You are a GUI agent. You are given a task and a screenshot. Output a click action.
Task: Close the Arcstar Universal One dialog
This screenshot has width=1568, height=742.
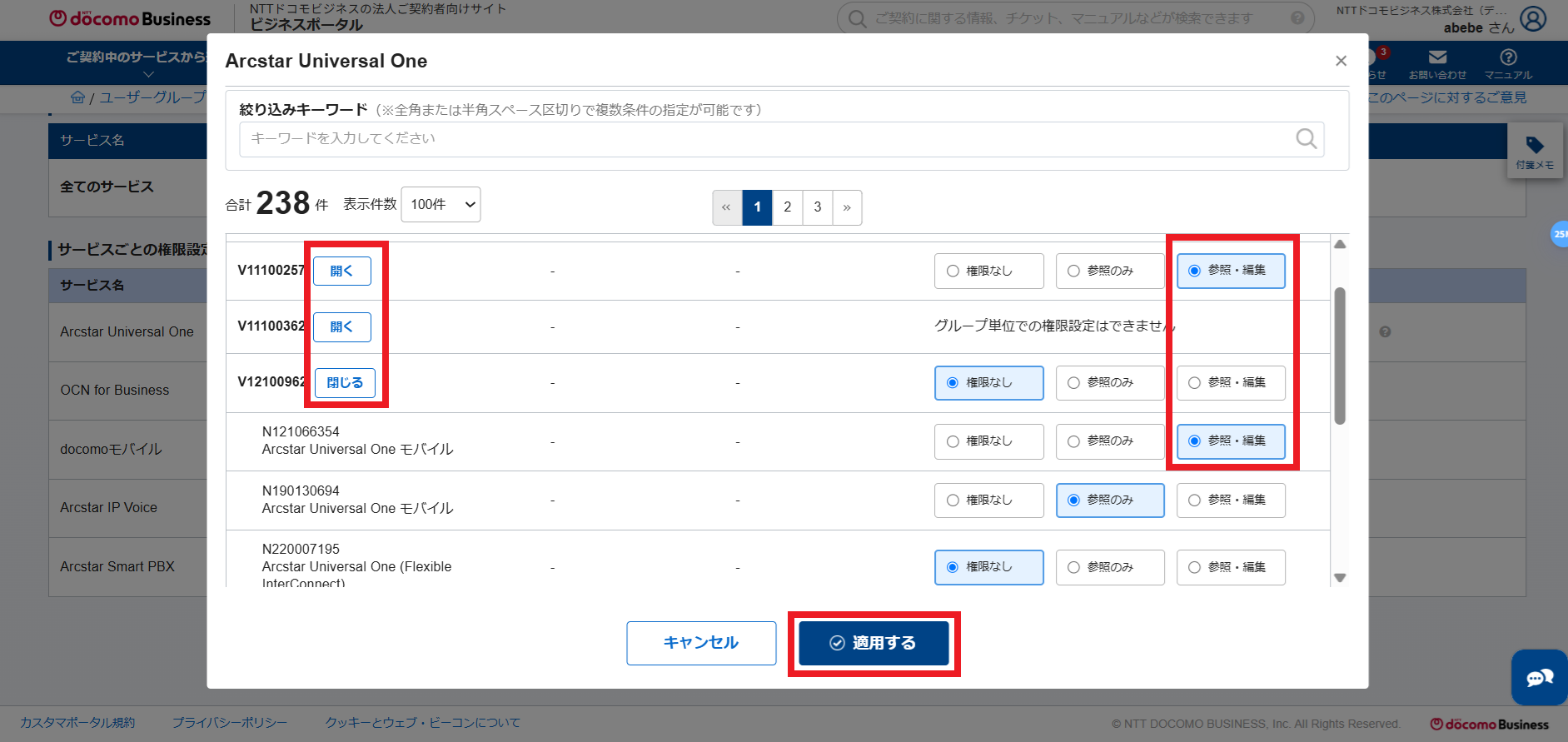pos(1341,61)
